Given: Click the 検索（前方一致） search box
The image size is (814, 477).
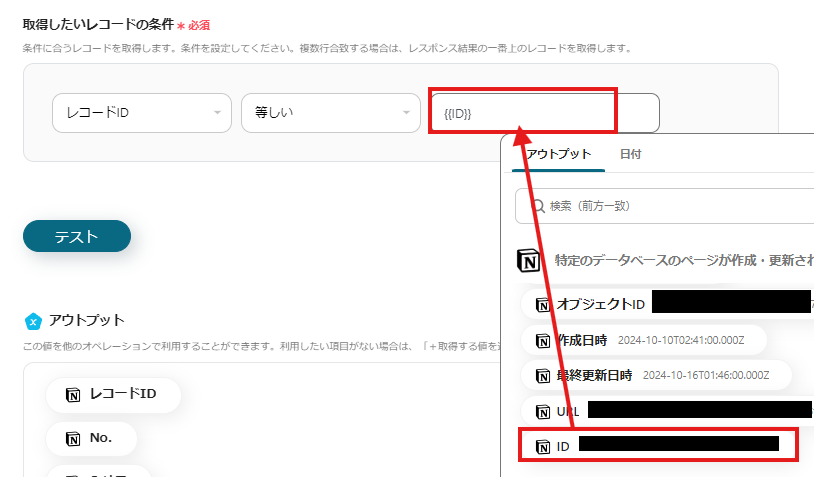Looking at the screenshot, I should click(664, 206).
